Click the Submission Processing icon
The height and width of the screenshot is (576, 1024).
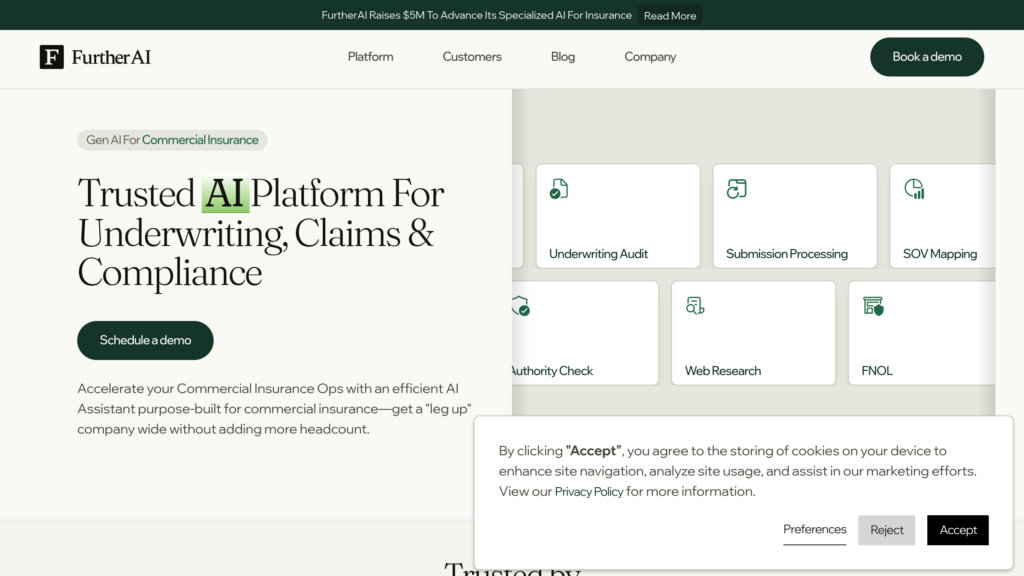pyautogui.click(x=737, y=189)
